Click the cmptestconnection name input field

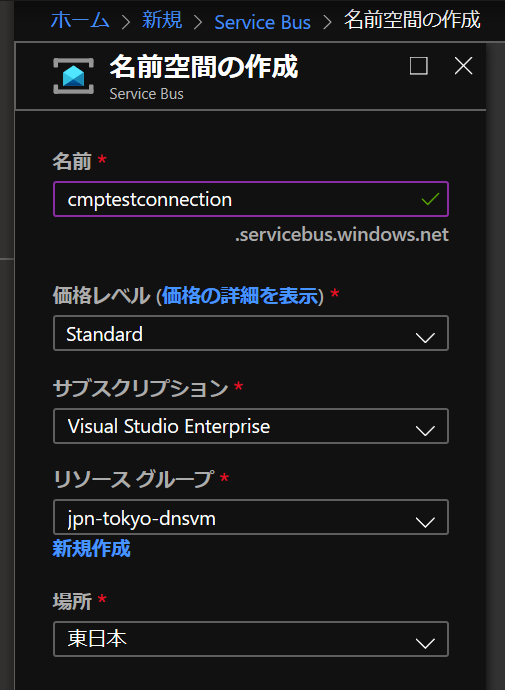[x=251, y=199]
